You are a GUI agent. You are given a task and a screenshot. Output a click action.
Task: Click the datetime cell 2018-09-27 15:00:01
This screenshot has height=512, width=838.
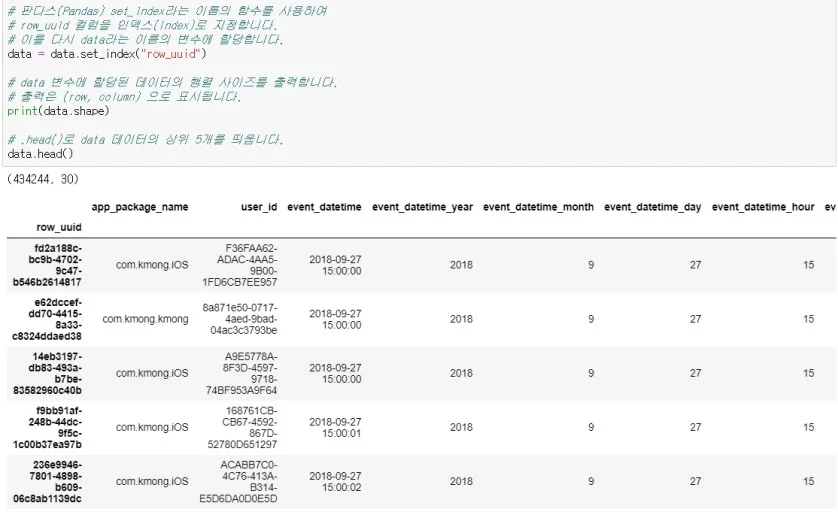pos(335,428)
